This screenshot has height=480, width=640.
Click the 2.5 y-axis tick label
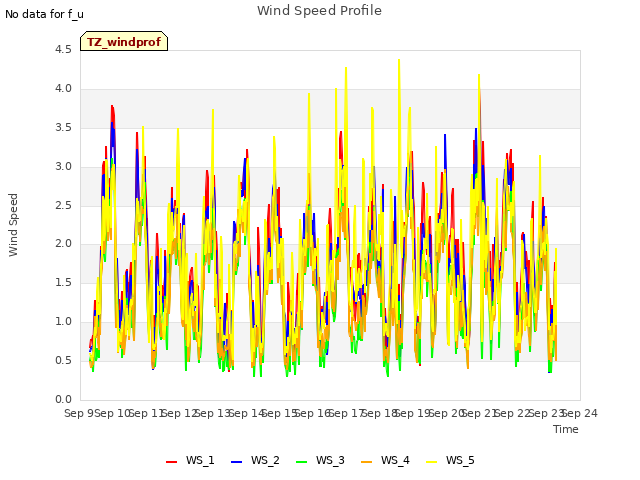pyautogui.click(x=63, y=205)
